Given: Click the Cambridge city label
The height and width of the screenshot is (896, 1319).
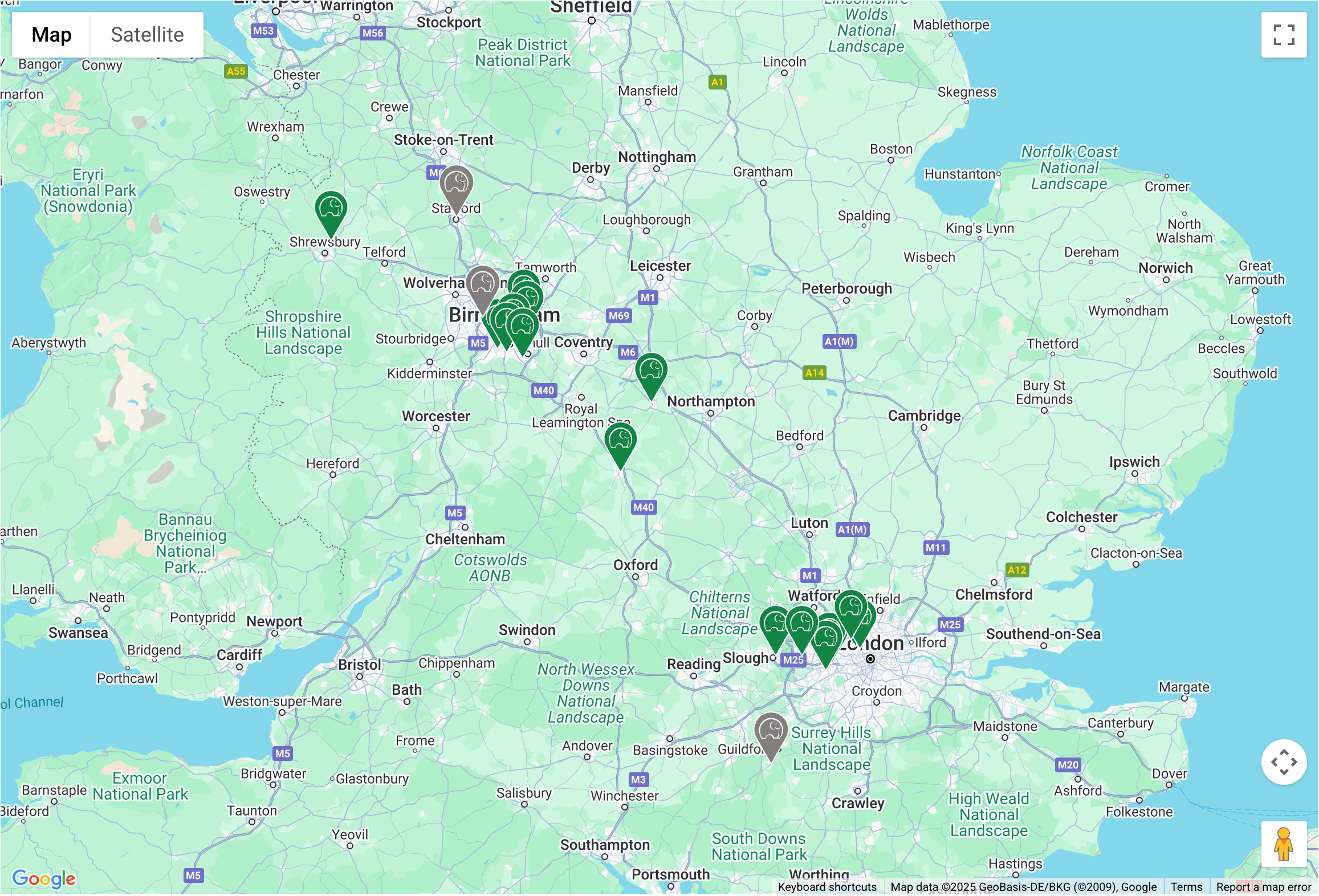Looking at the screenshot, I should tap(924, 416).
